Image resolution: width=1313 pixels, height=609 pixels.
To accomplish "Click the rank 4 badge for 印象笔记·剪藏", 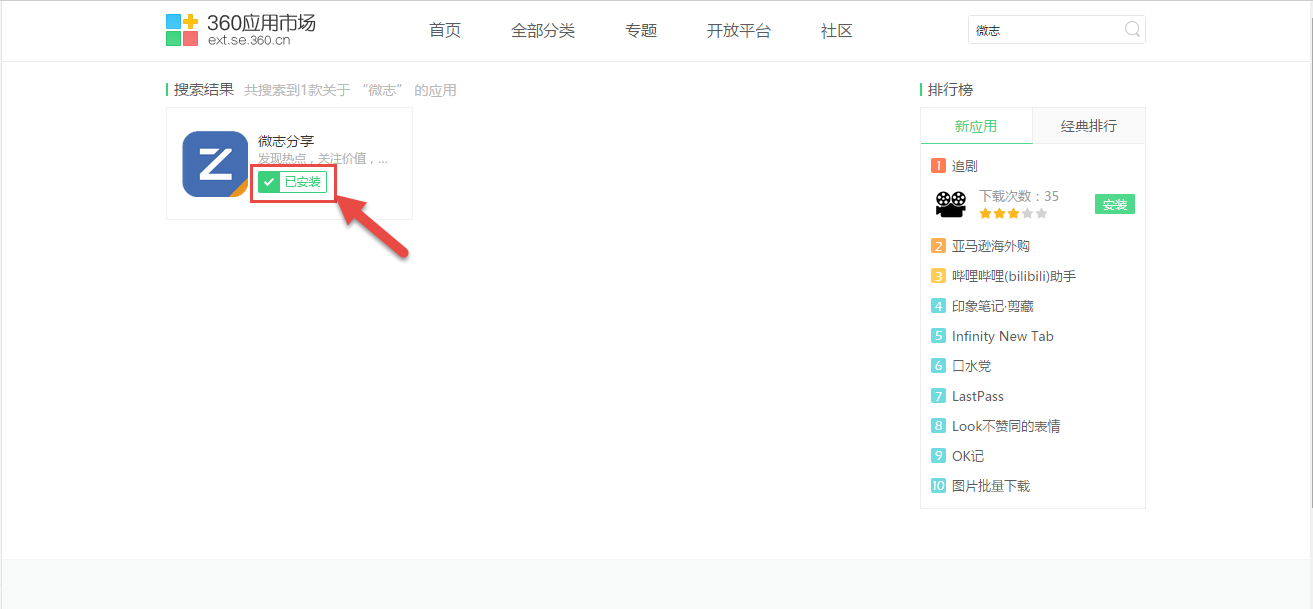I will pos(938,306).
